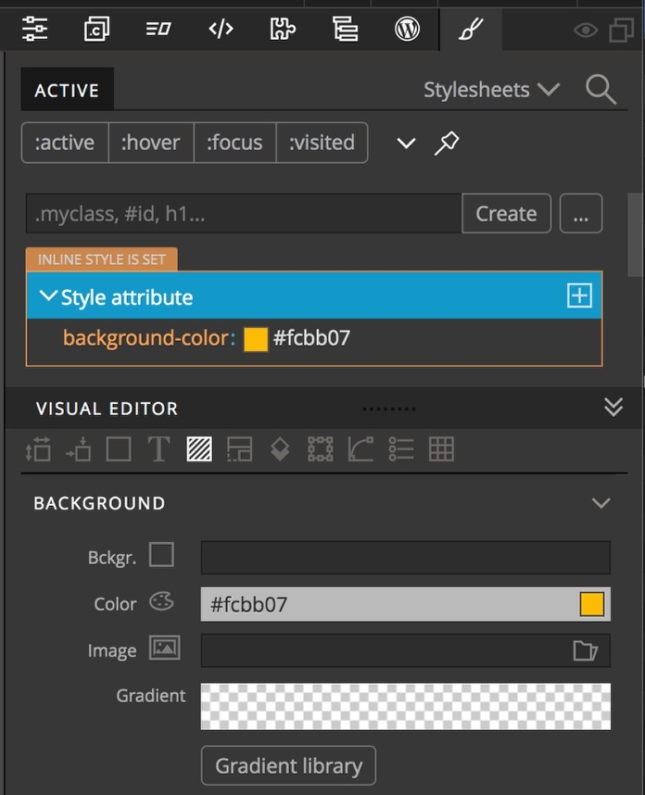Open the WordPress panel icon
645x795 pixels.
[x=407, y=28]
